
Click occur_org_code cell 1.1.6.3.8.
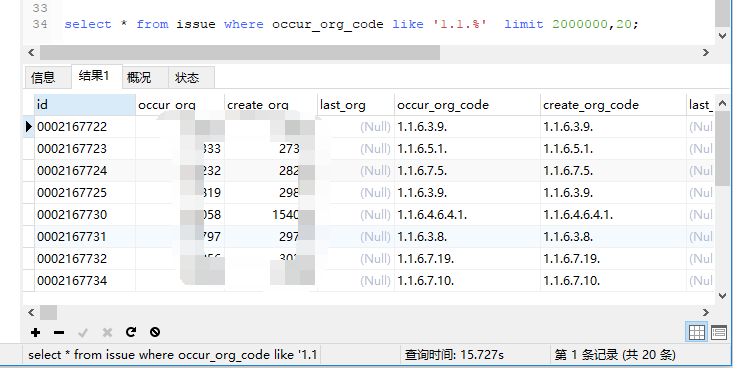[467, 237]
